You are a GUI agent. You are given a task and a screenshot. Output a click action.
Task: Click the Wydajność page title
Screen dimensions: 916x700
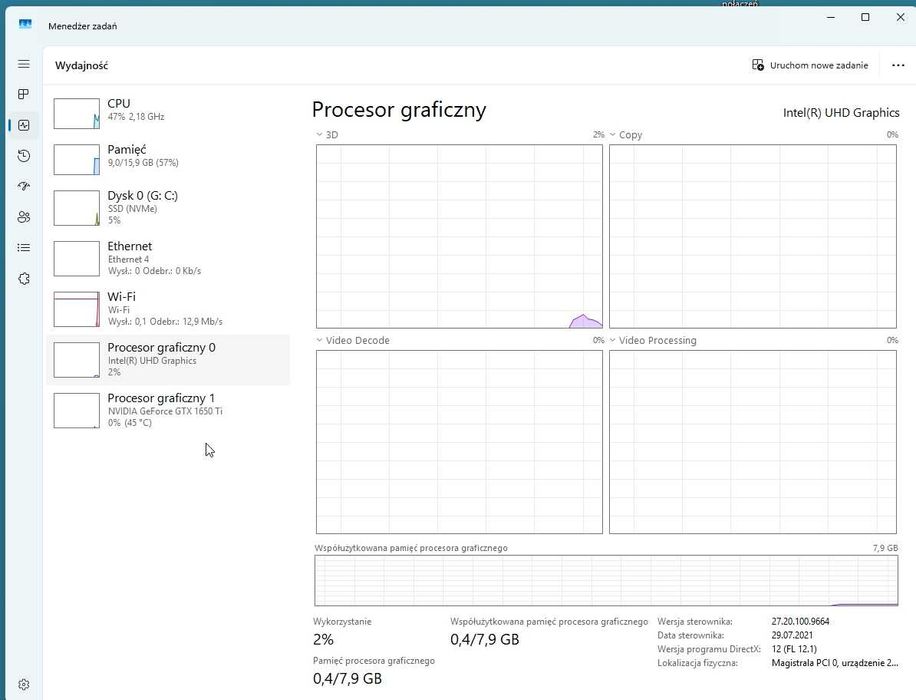click(x=81, y=65)
